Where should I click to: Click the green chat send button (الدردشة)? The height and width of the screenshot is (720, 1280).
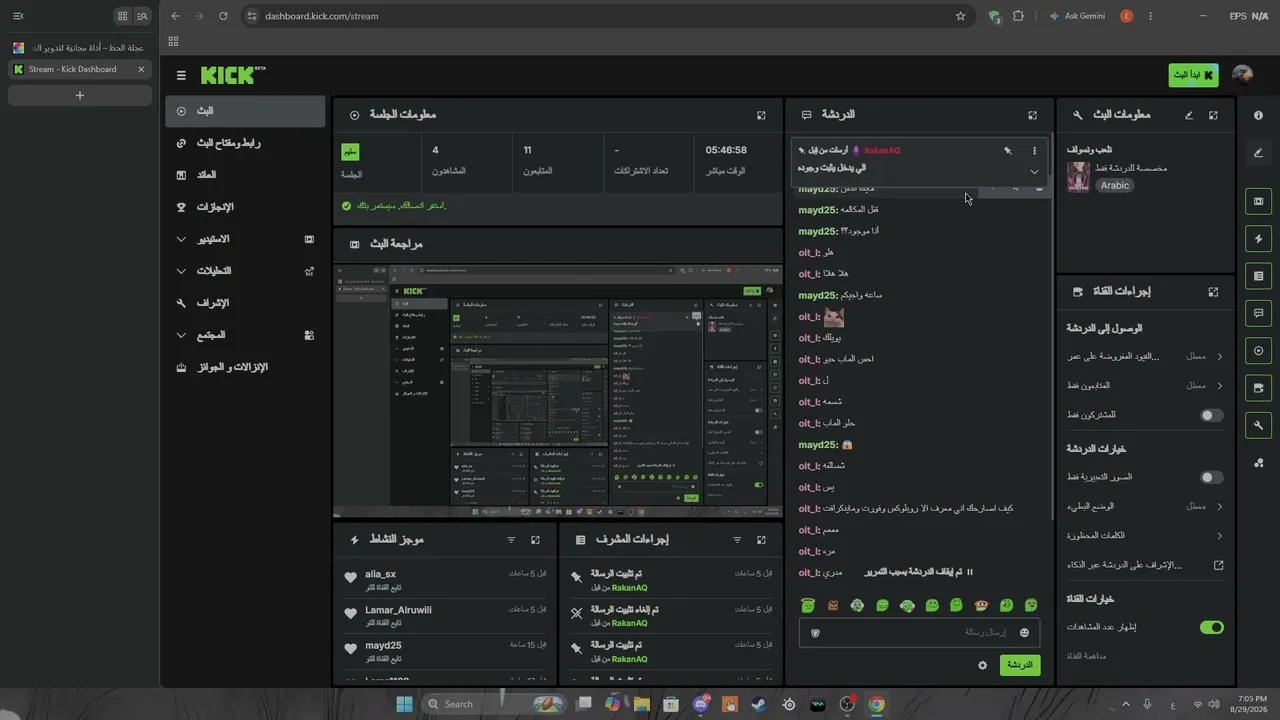click(x=1020, y=665)
